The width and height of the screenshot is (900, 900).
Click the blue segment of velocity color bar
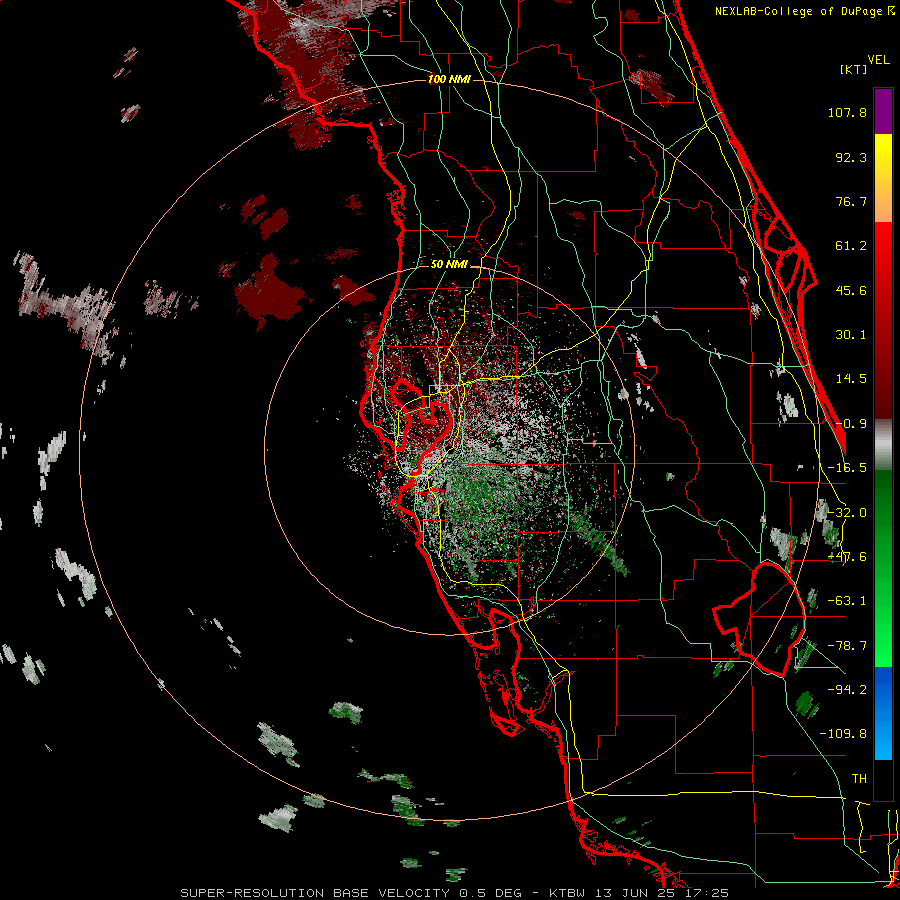click(883, 713)
